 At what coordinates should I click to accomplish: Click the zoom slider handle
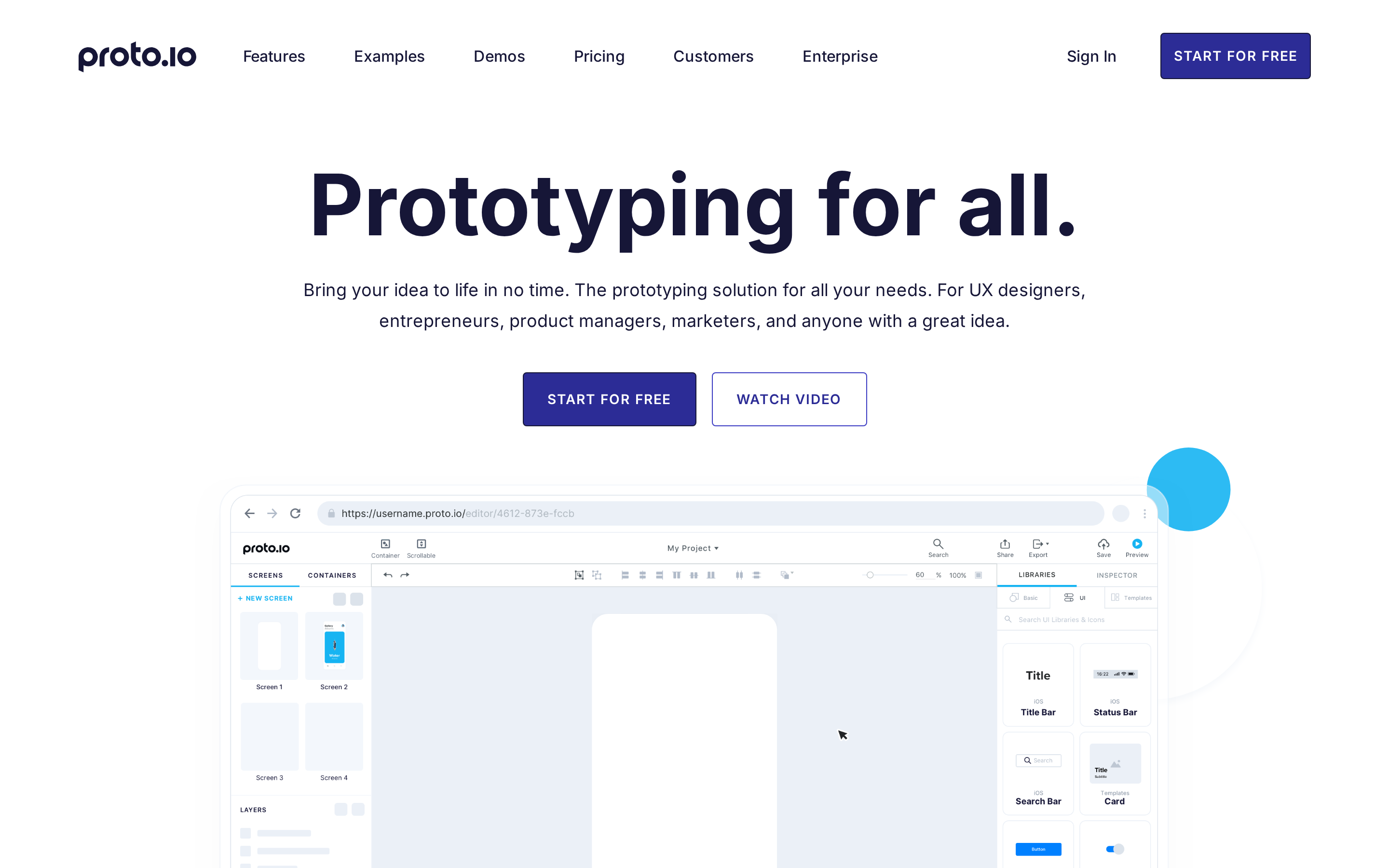click(870, 575)
